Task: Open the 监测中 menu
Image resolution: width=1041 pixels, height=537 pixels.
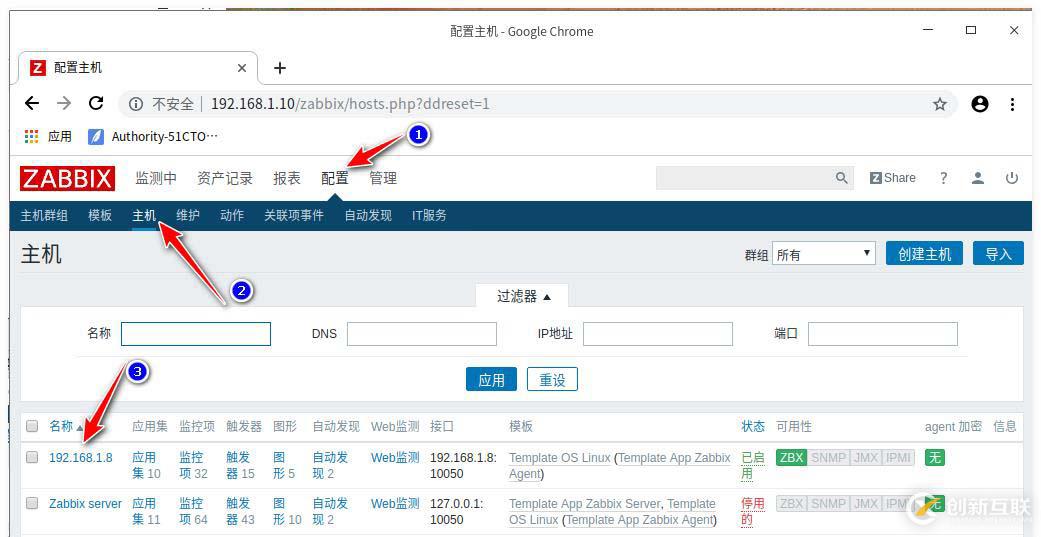Action: (x=156, y=178)
